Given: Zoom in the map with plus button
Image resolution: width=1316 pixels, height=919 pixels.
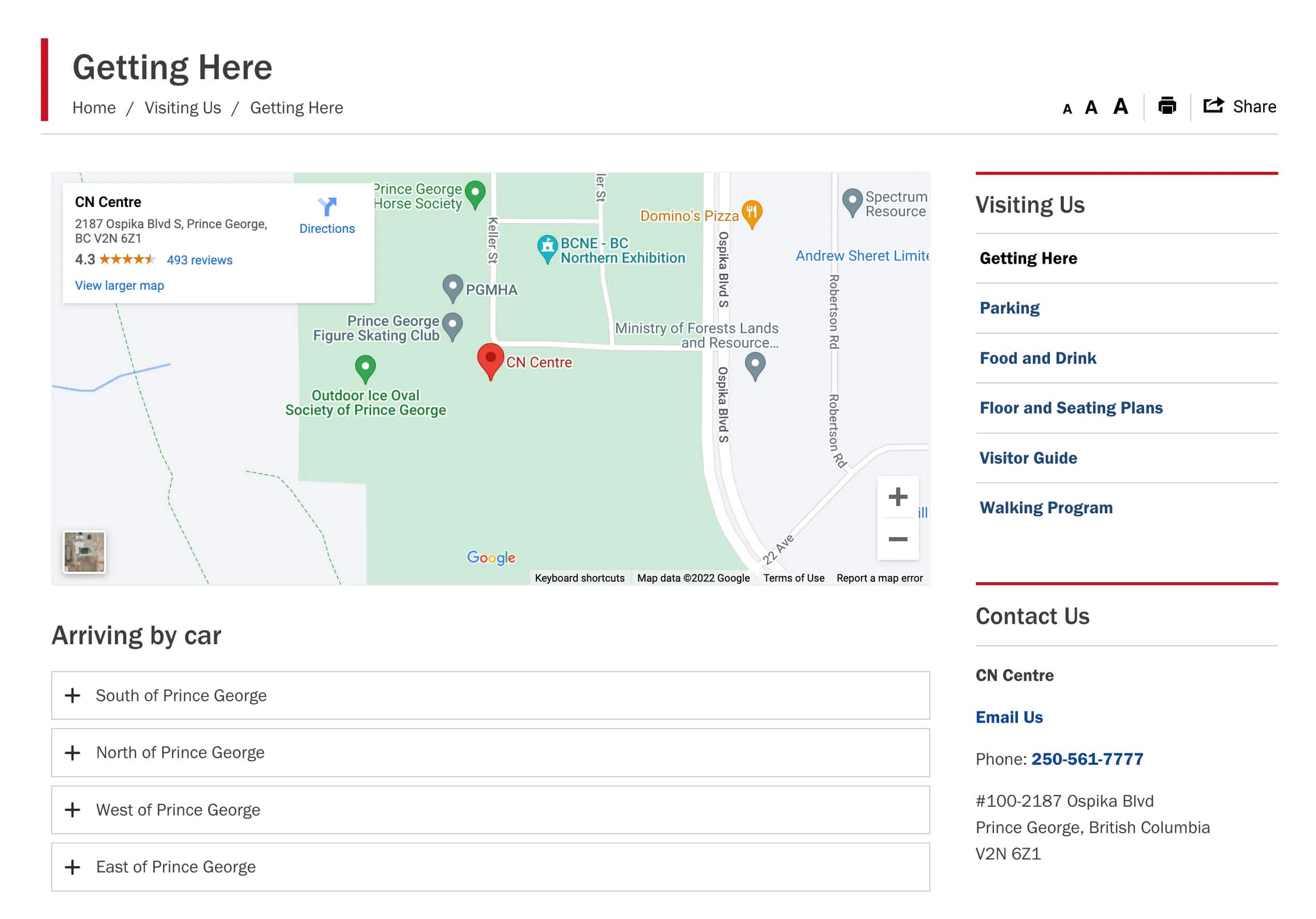Looking at the screenshot, I should pos(898,497).
